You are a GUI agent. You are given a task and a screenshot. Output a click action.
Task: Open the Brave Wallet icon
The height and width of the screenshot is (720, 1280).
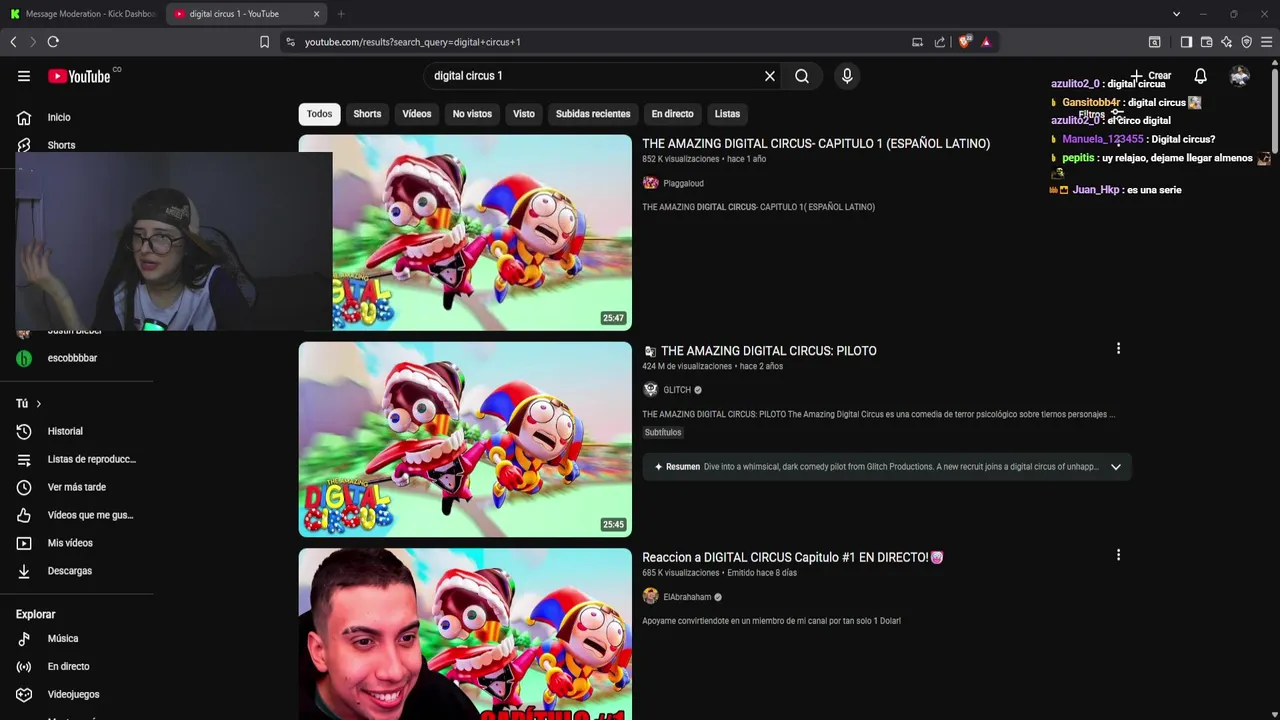(x=1206, y=42)
